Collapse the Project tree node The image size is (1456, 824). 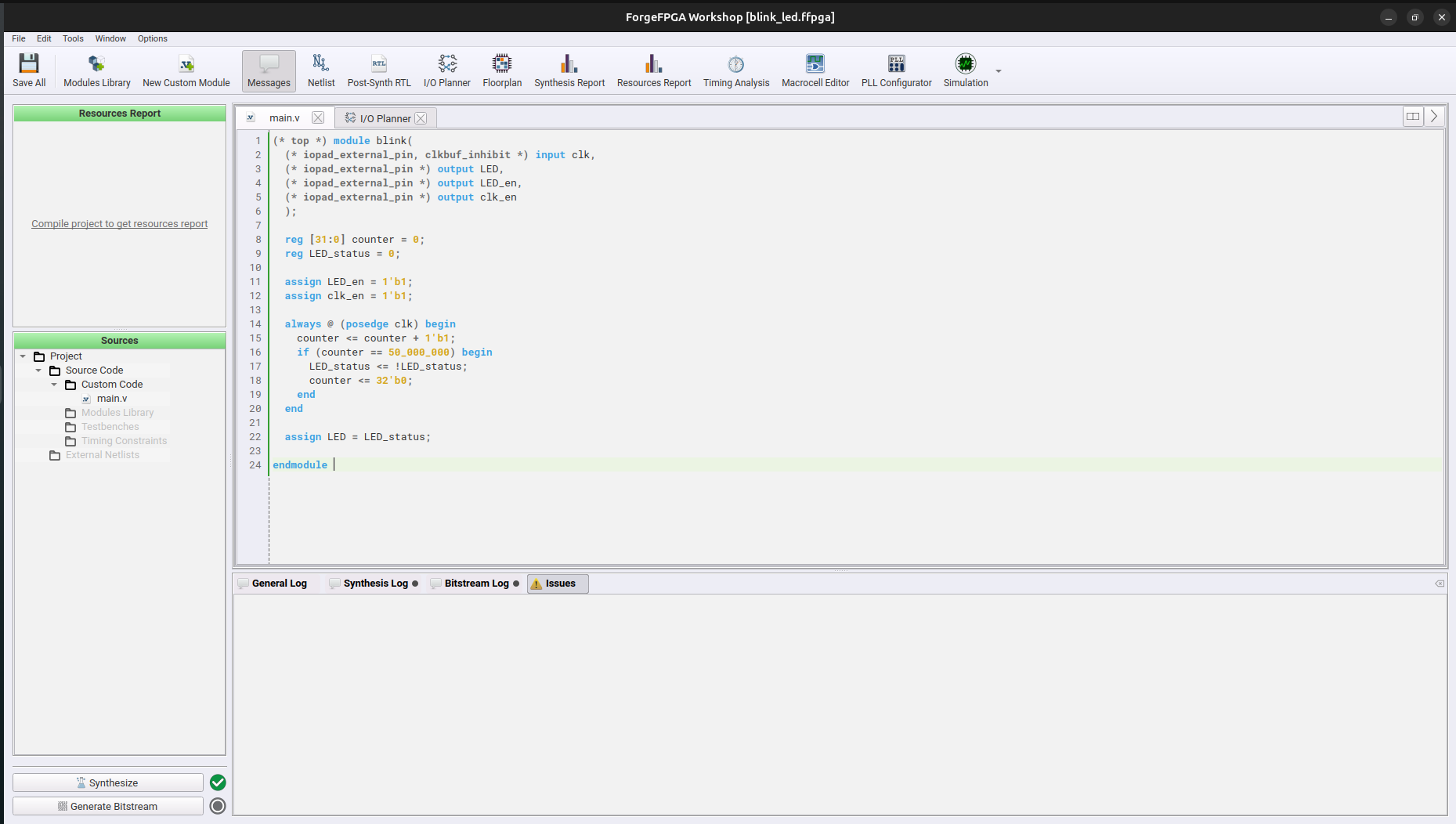[x=23, y=356]
